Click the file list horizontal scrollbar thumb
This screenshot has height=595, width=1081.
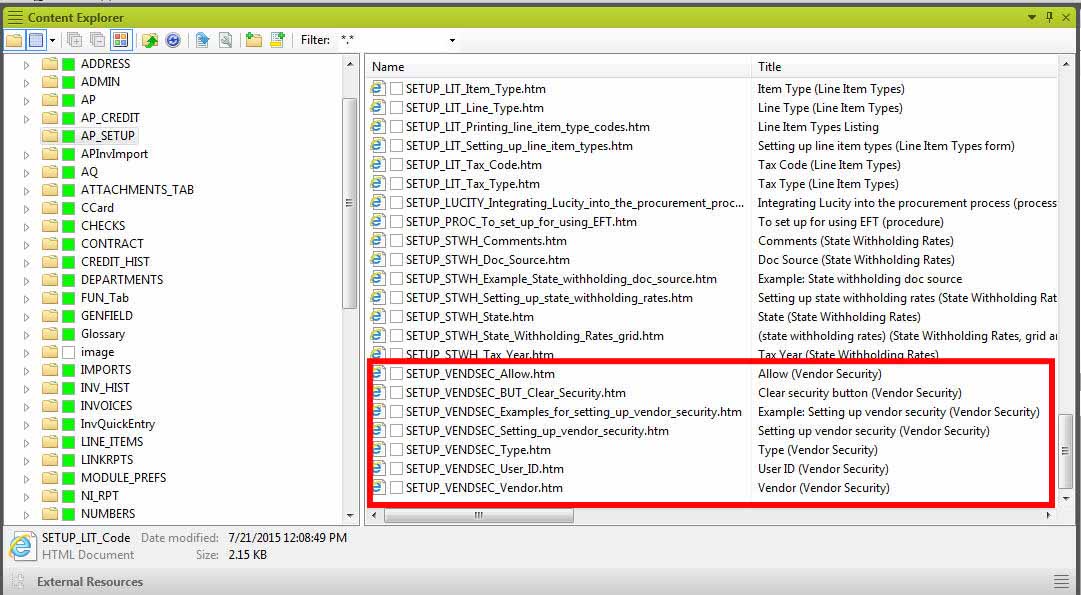477,515
